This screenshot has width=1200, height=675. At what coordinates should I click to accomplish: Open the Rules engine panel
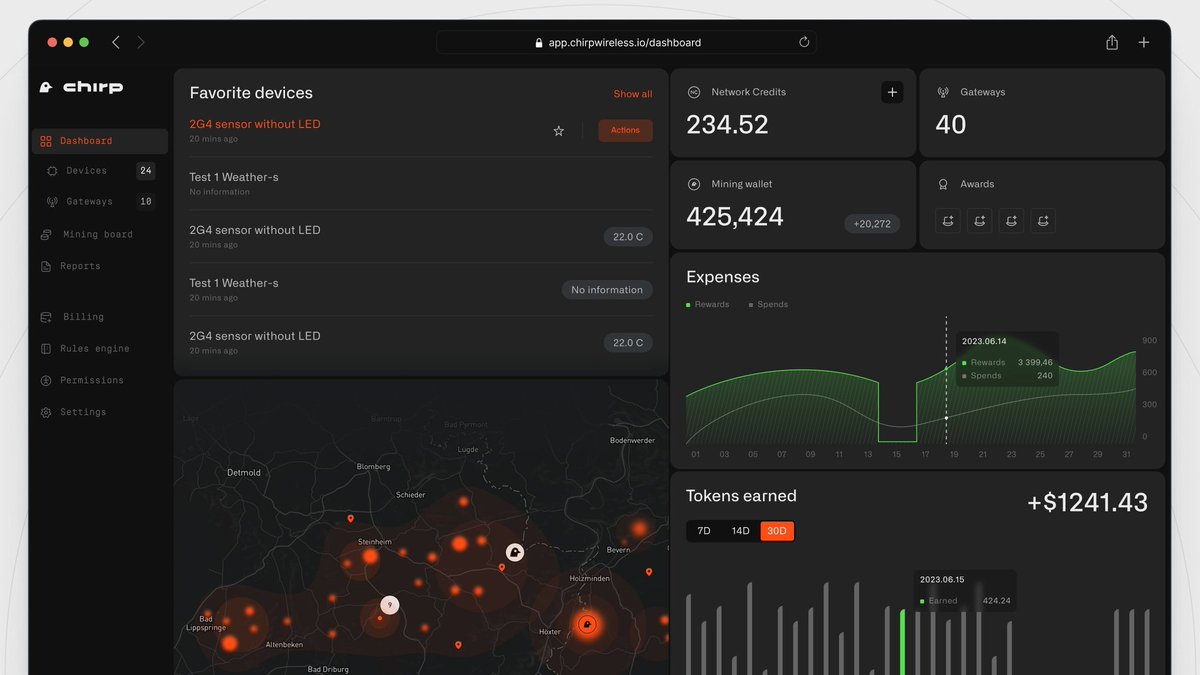click(92, 348)
